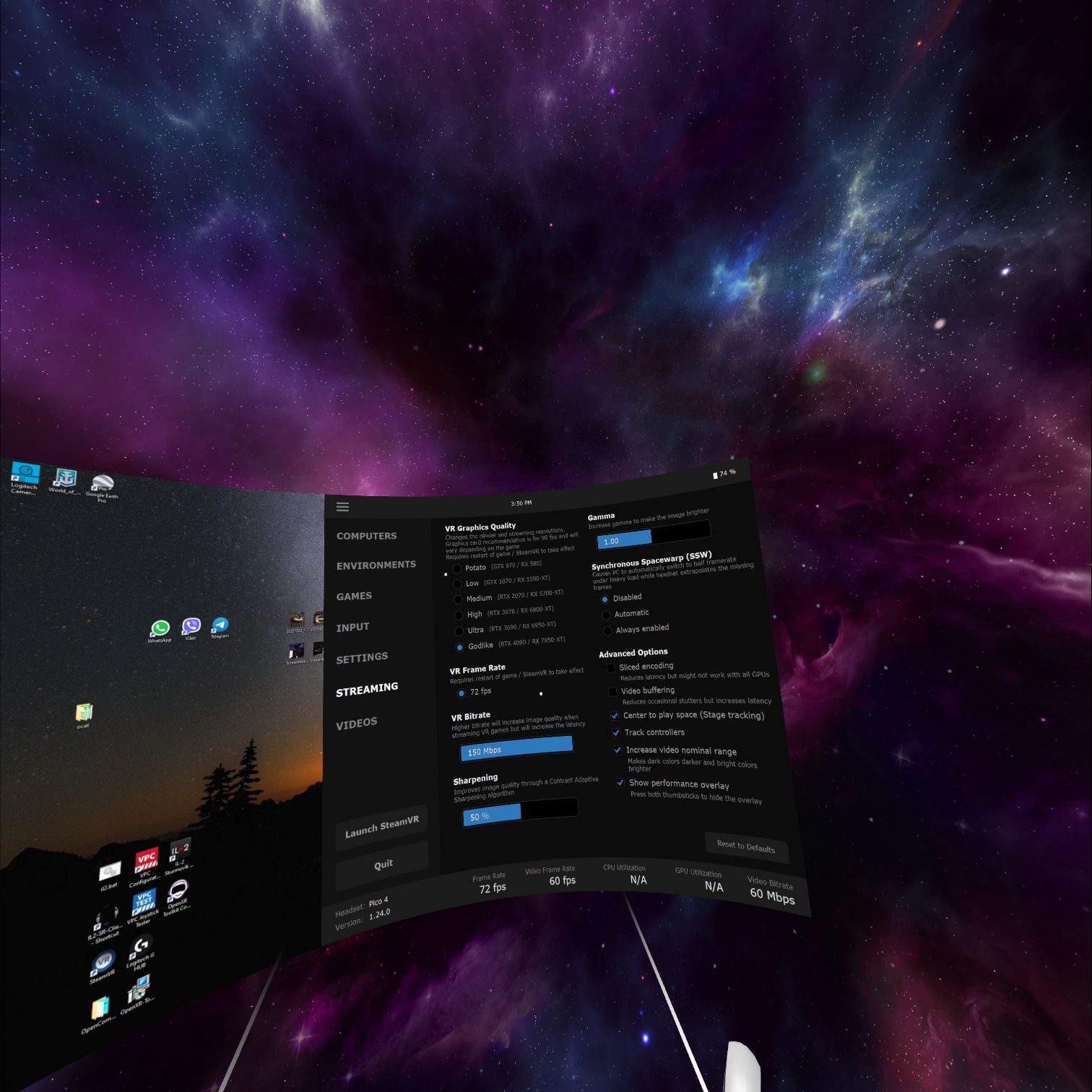
Task: Select Godlike graphics quality
Action: coord(460,646)
